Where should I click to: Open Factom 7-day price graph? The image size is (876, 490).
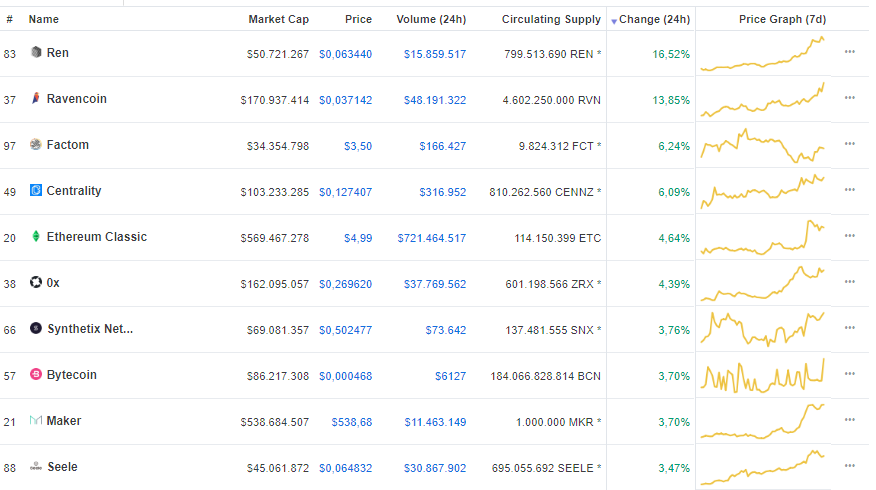763,145
